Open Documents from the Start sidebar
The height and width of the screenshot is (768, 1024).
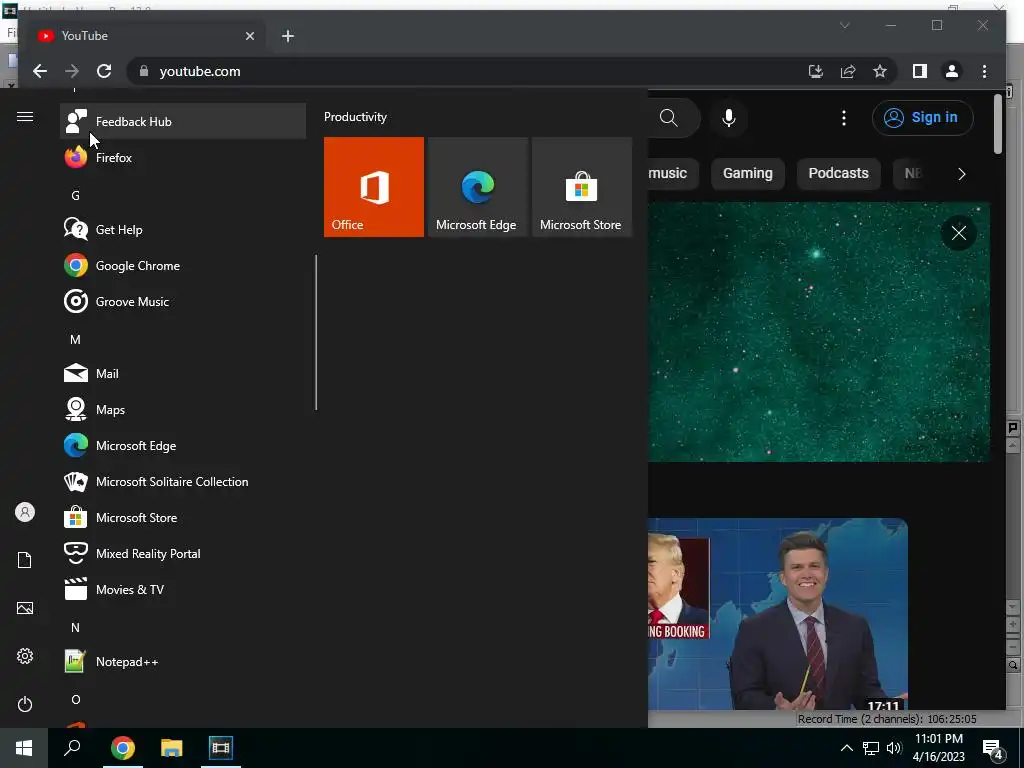25,560
